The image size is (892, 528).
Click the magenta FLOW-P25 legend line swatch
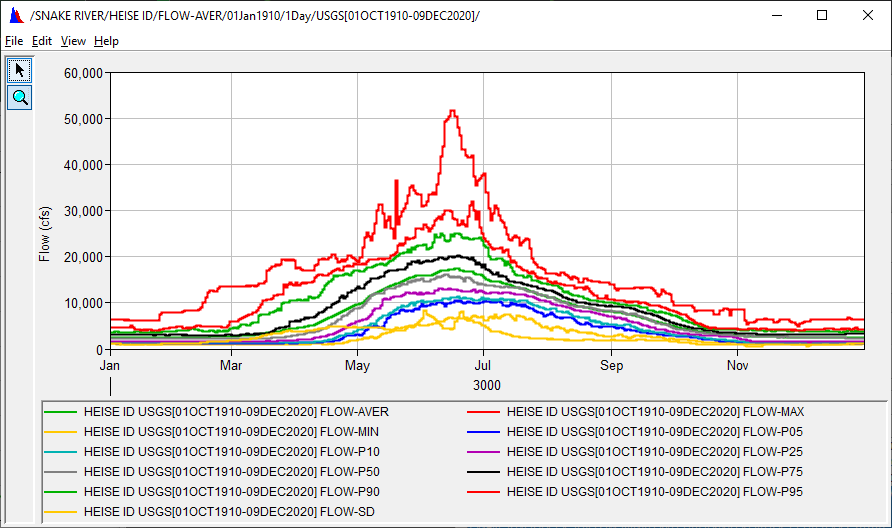click(484, 451)
